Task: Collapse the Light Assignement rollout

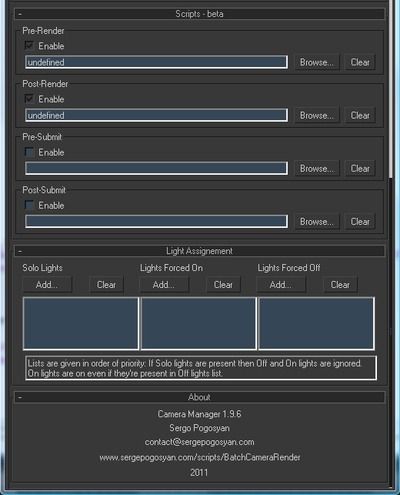Action: 200,251
